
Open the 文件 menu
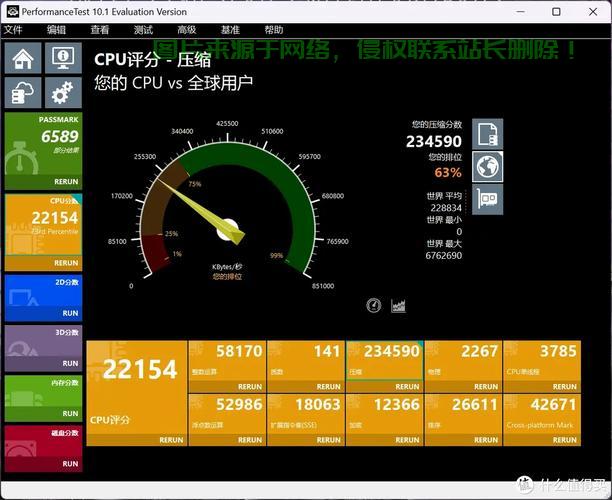click(13, 30)
